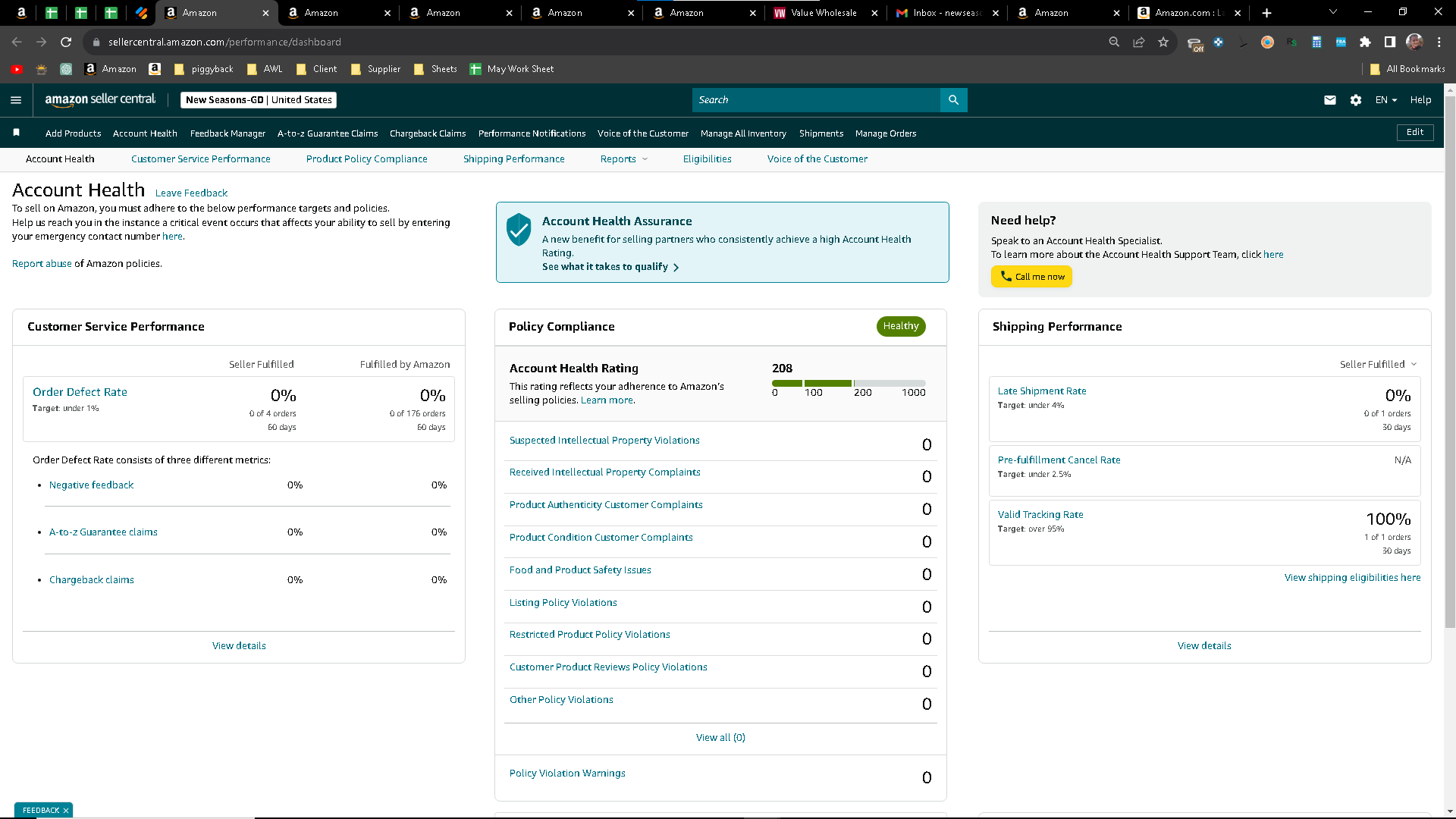
Task: Click the Call me now button
Action: click(x=1031, y=277)
